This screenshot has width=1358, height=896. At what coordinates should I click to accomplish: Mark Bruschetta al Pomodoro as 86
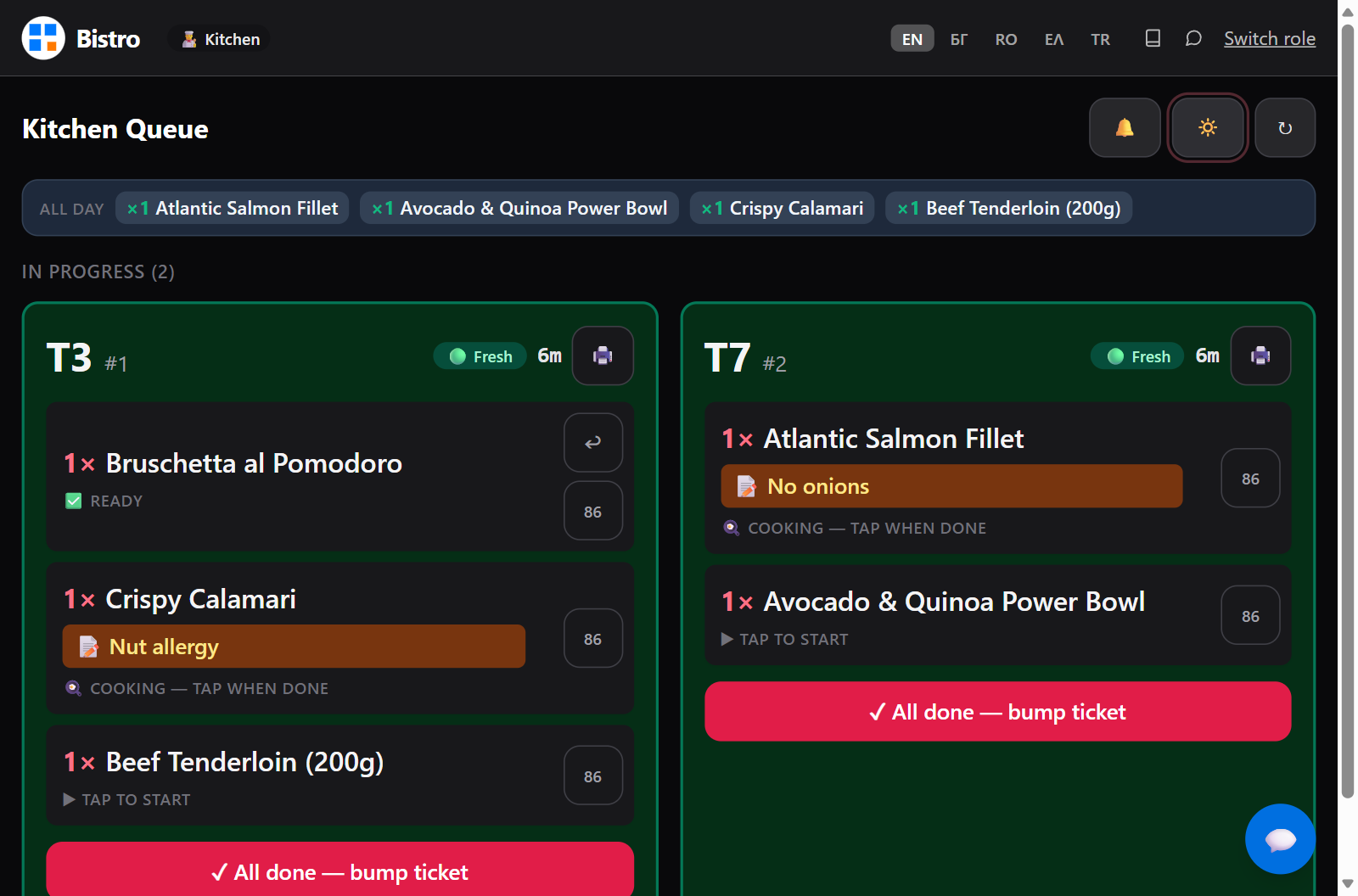pyautogui.click(x=593, y=512)
